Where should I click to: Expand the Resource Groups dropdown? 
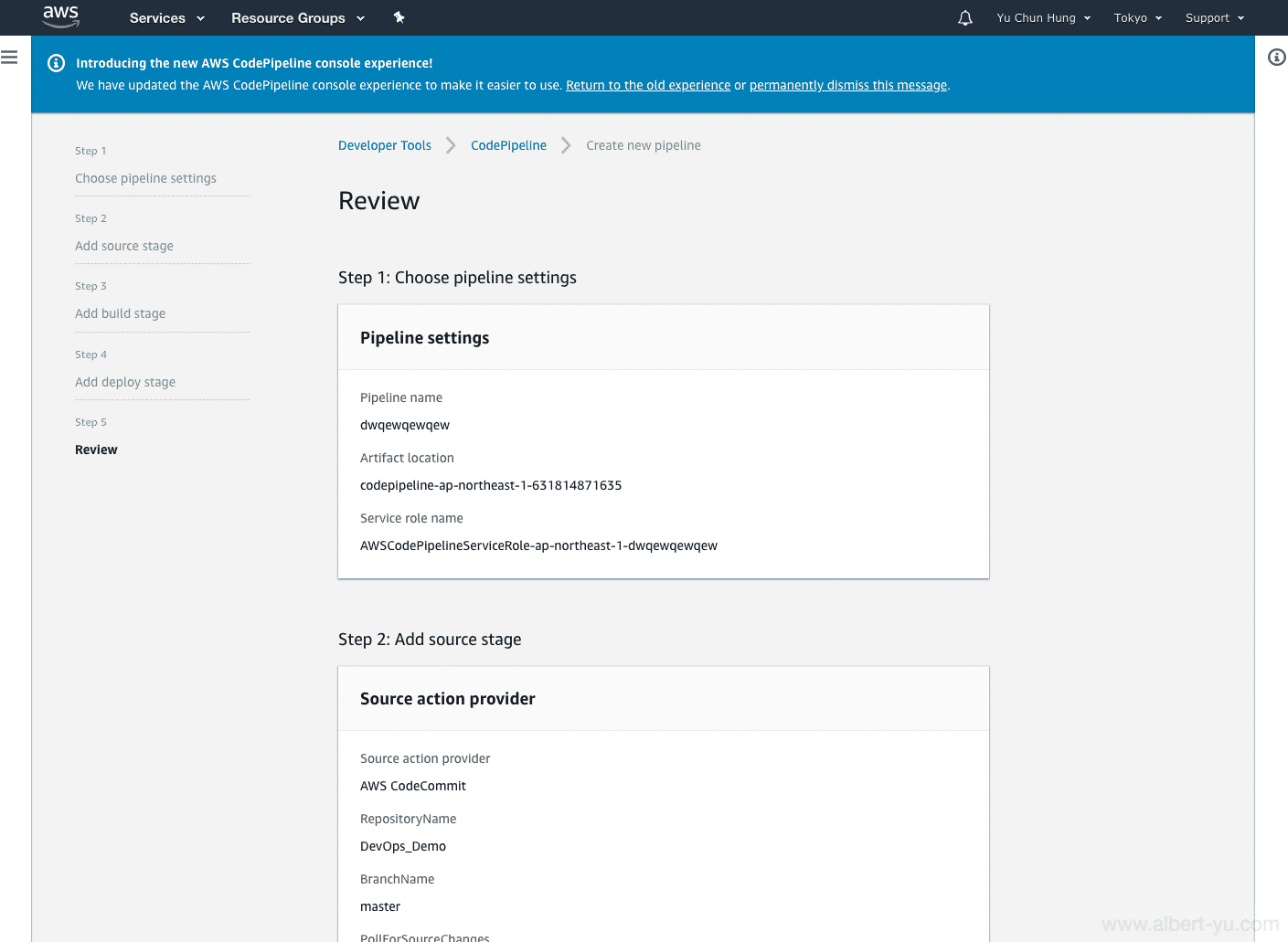(x=298, y=18)
